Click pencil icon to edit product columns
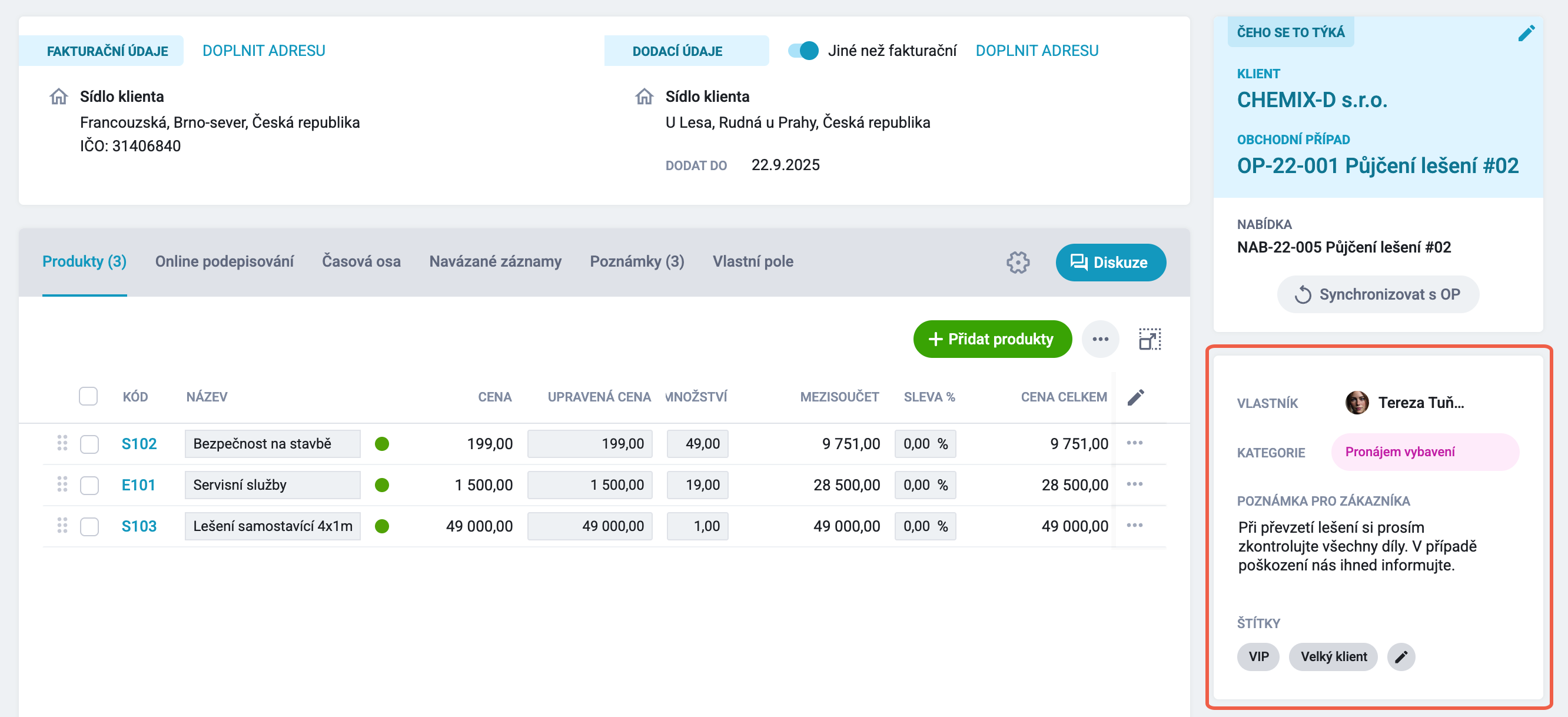1568x717 pixels. (1135, 397)
